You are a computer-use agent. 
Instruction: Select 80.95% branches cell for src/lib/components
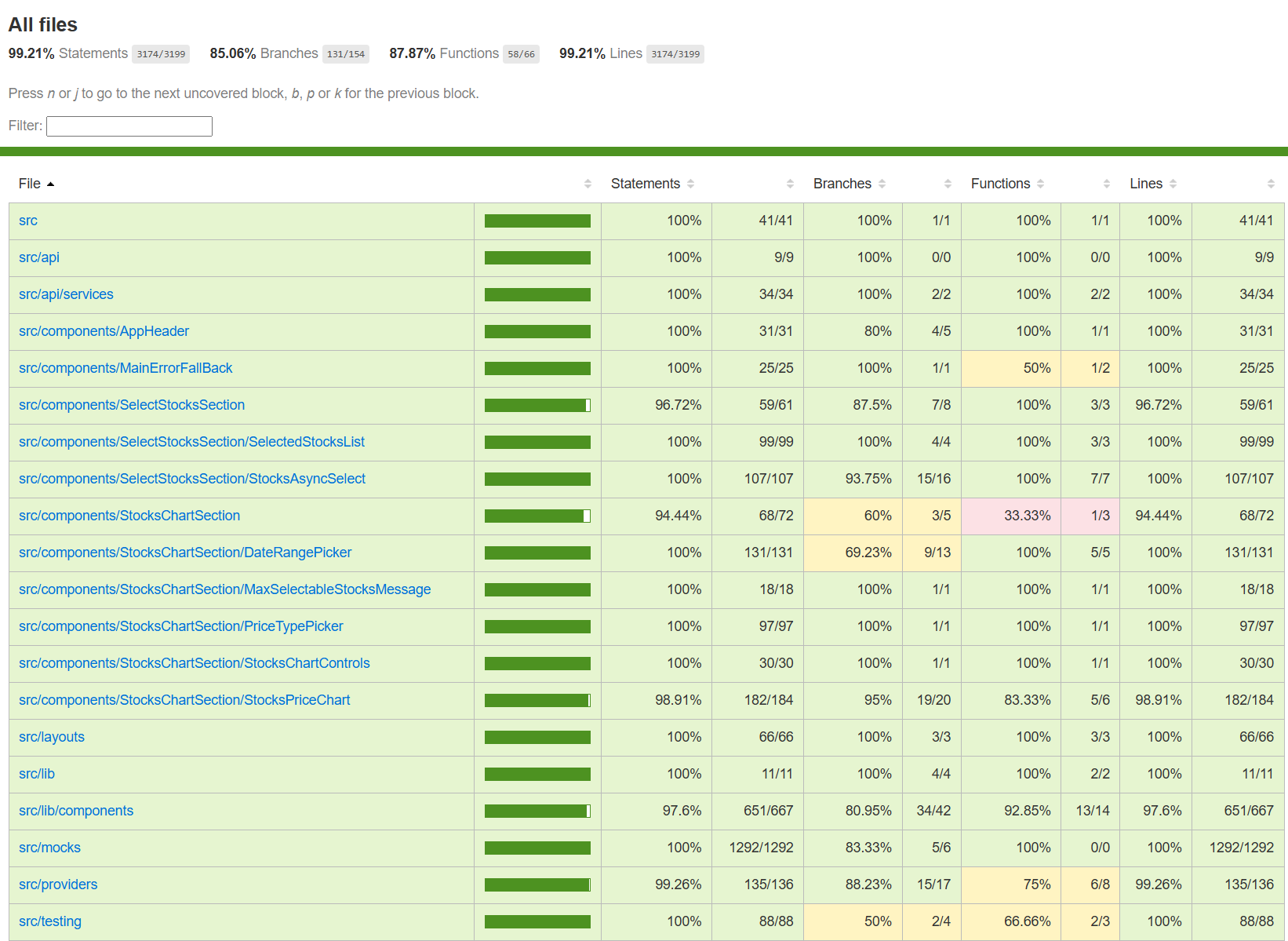(853, 811)
